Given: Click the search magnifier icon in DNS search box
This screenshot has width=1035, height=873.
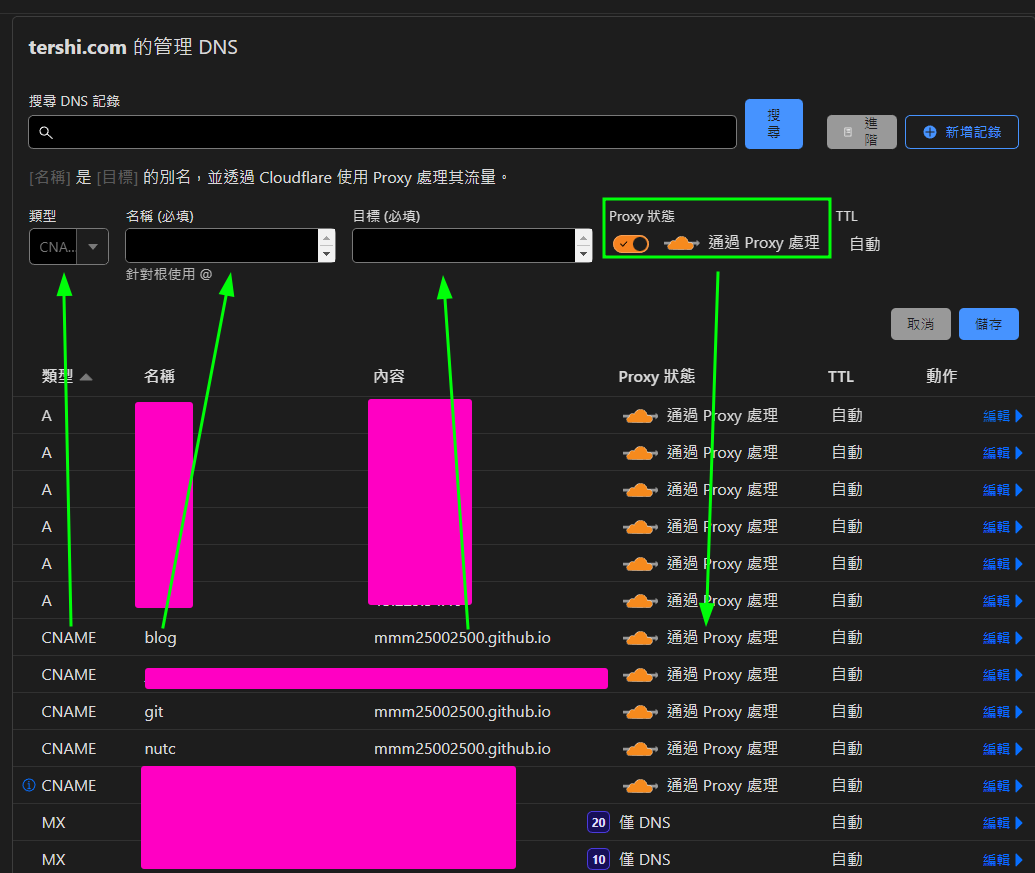Looking at the screenshot, I should pyautogui.click(x=46, y=133).
